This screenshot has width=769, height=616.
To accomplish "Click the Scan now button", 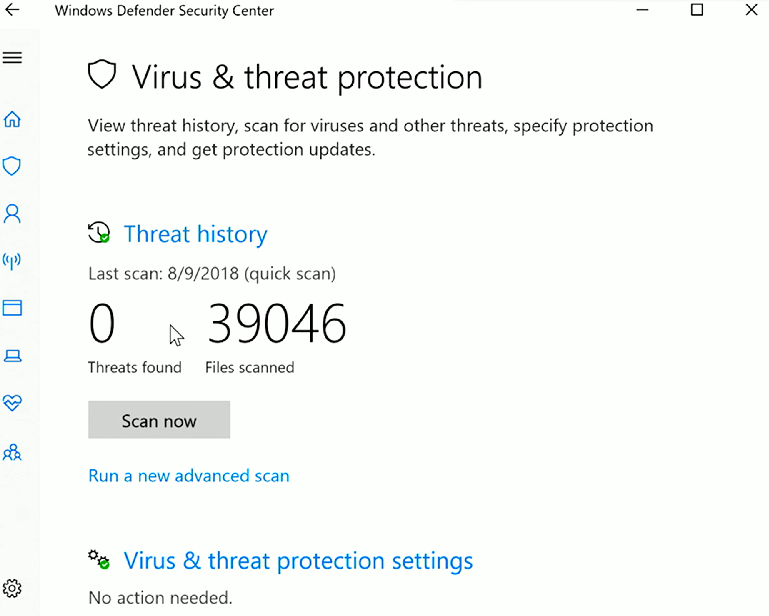I will (x=159, y=420).
